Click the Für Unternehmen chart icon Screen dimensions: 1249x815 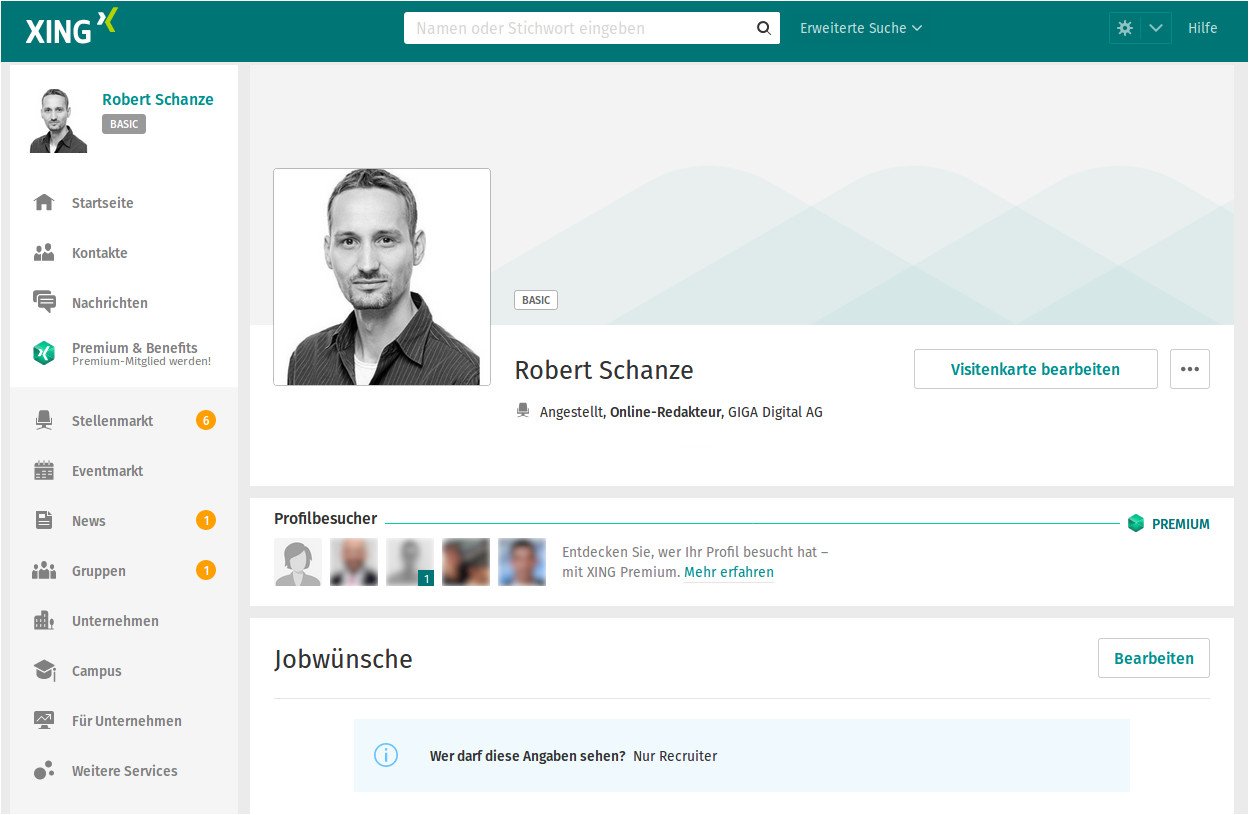pos(44,721)
